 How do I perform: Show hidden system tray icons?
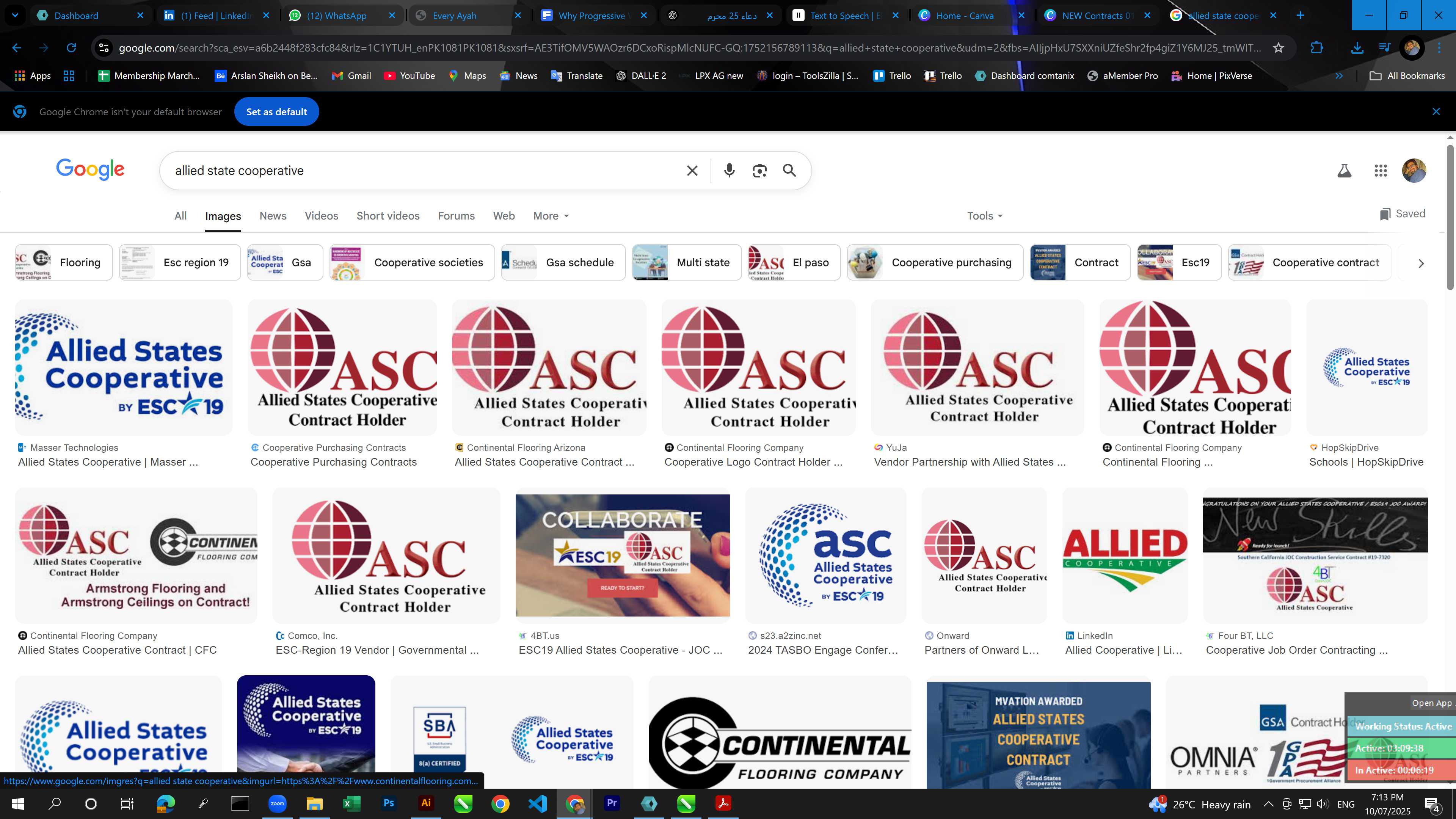click(1268, 804)
